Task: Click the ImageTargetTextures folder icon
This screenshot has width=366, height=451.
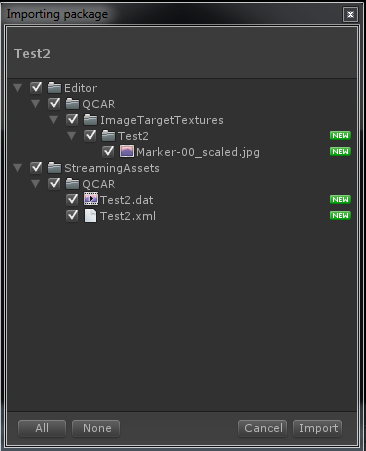Action: click(90, 120)
